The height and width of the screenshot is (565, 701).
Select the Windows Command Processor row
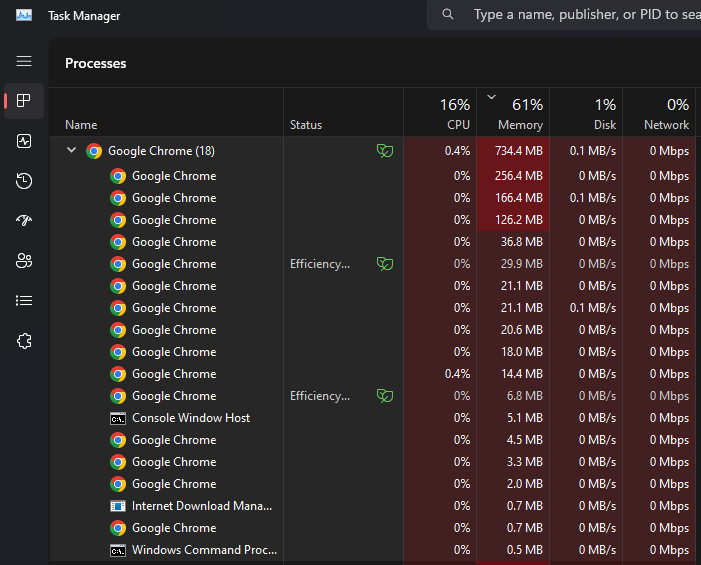(x=373, y=550)
